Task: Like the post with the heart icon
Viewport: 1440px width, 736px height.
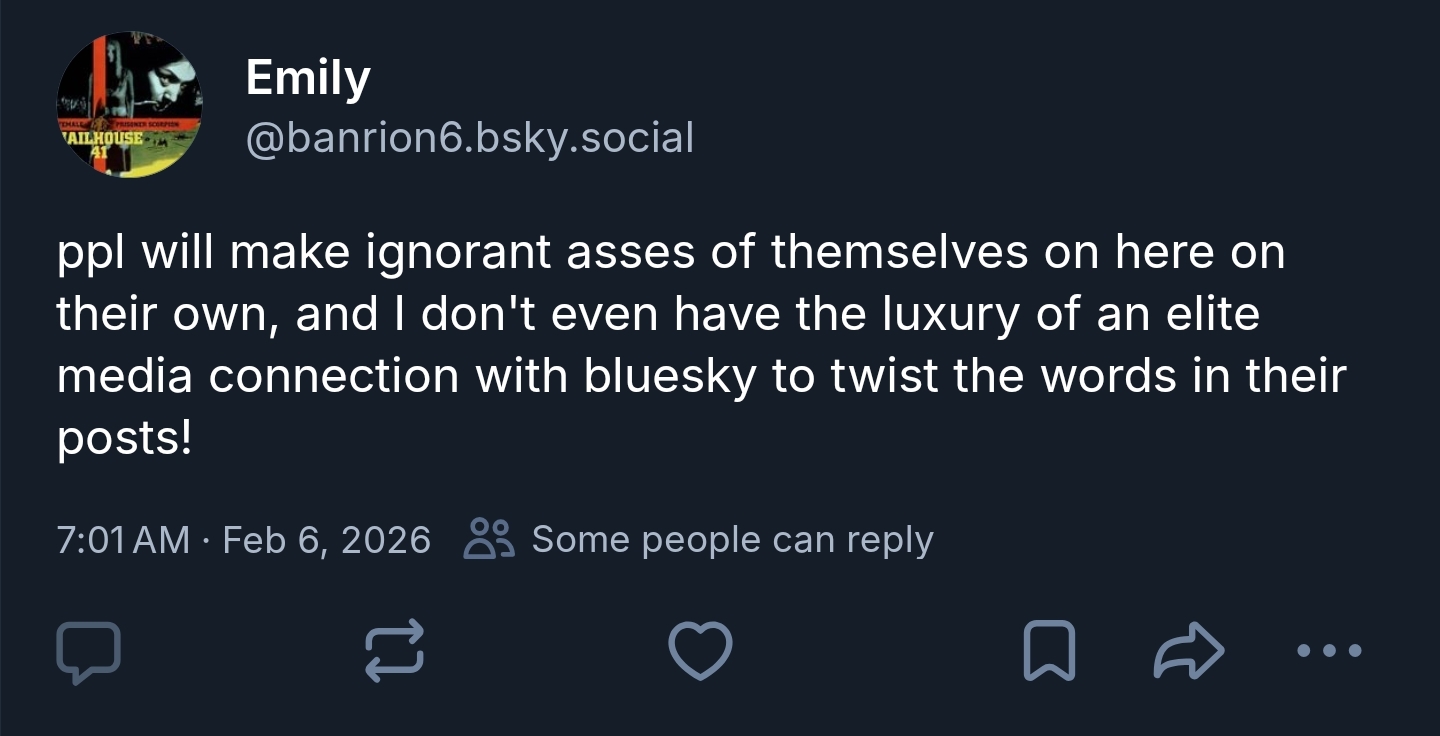Action: (x=700, y=651)
